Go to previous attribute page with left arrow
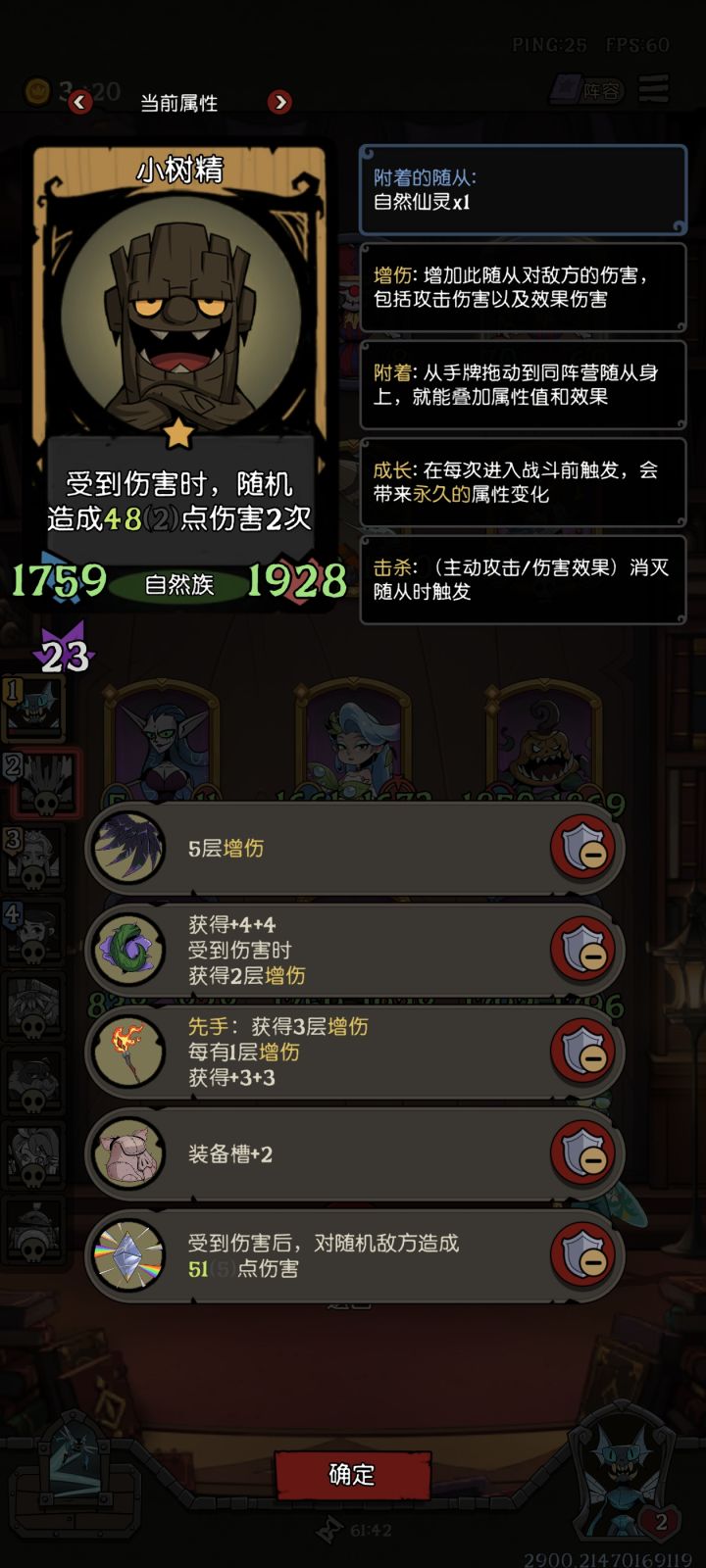Screen dimensions: 706x1568 click(80, 101)
